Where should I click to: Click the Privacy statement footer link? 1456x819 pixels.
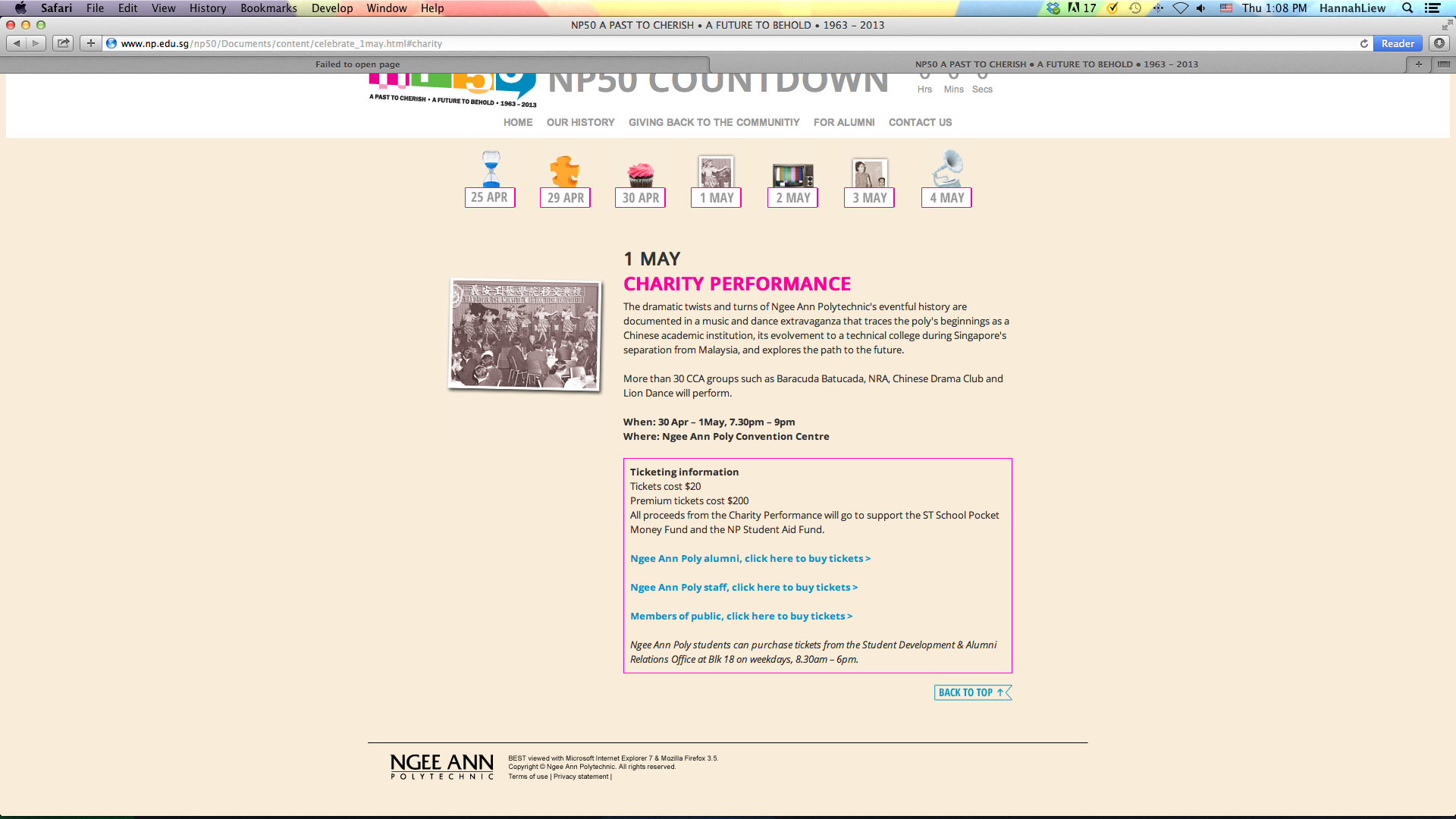coord(581,777)
